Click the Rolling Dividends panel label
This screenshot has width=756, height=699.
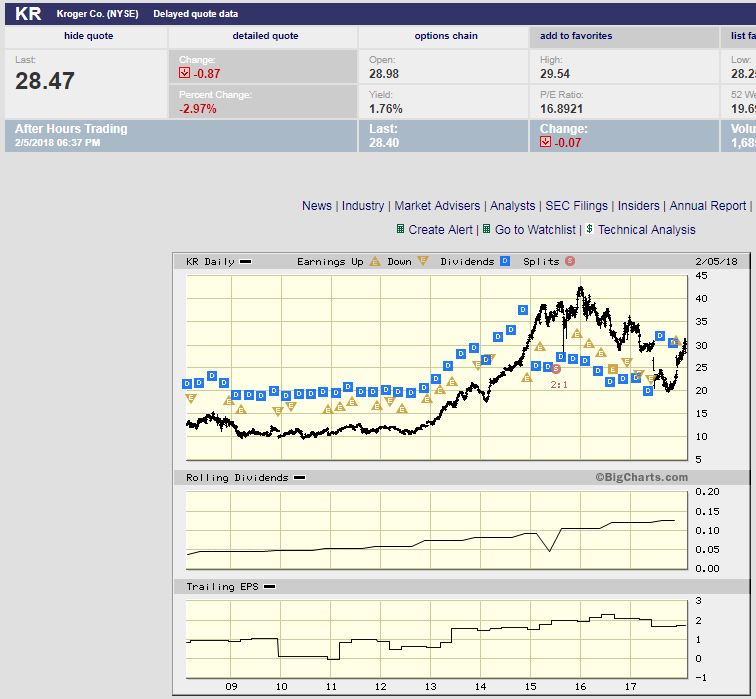coord(237,478)
